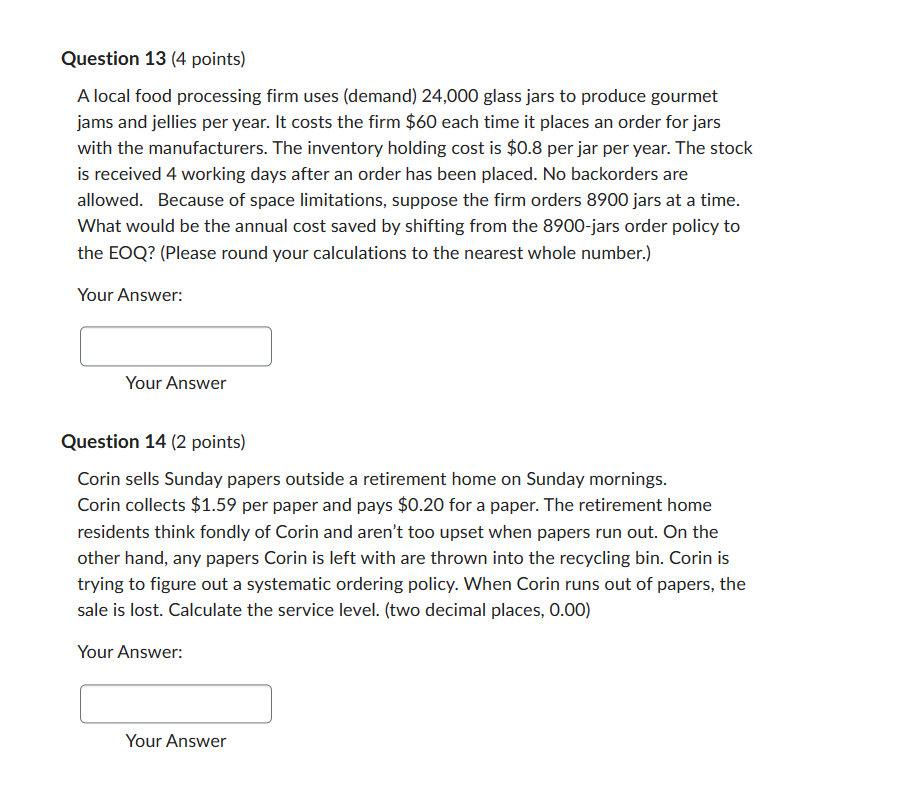
Task: Click inside the Question 14 answer box
Action: pyautogui.click(x=175, y=703)
